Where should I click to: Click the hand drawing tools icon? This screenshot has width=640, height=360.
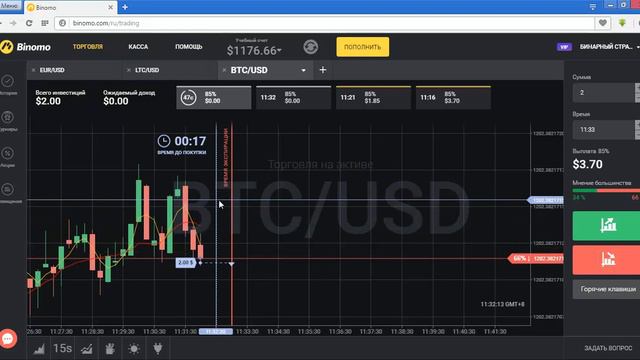(110, 349)
